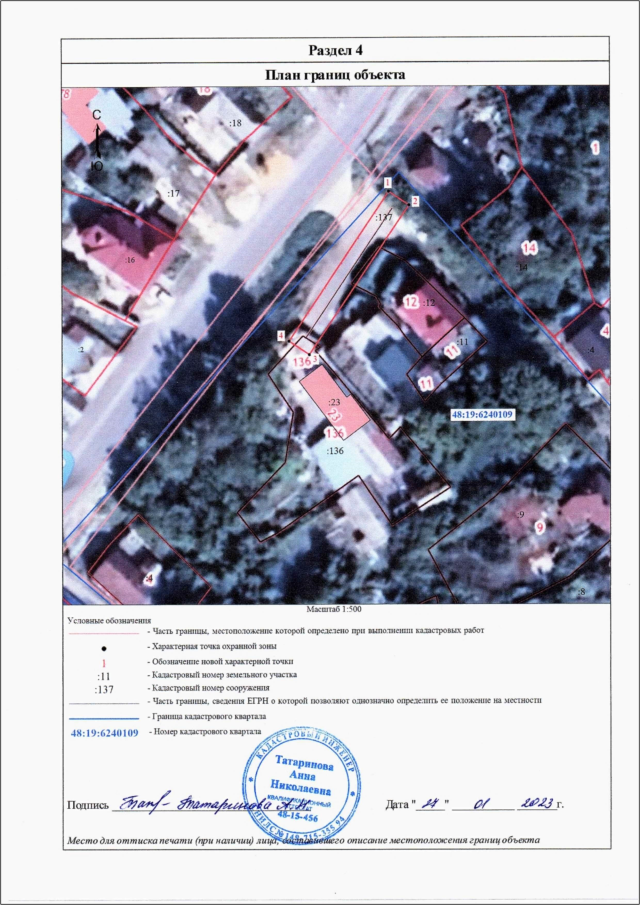Click the 48:19:6240109 label on the map
Viewport: 640px width, 905px height.
point(482,414)
